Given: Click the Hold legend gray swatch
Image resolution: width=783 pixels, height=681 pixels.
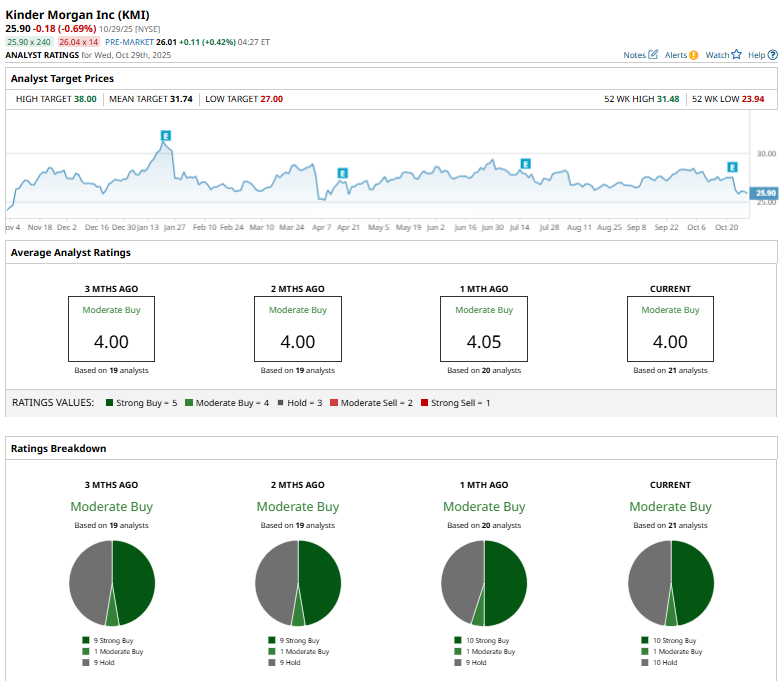Looking at the screenshot, I should tap(281, 402).
